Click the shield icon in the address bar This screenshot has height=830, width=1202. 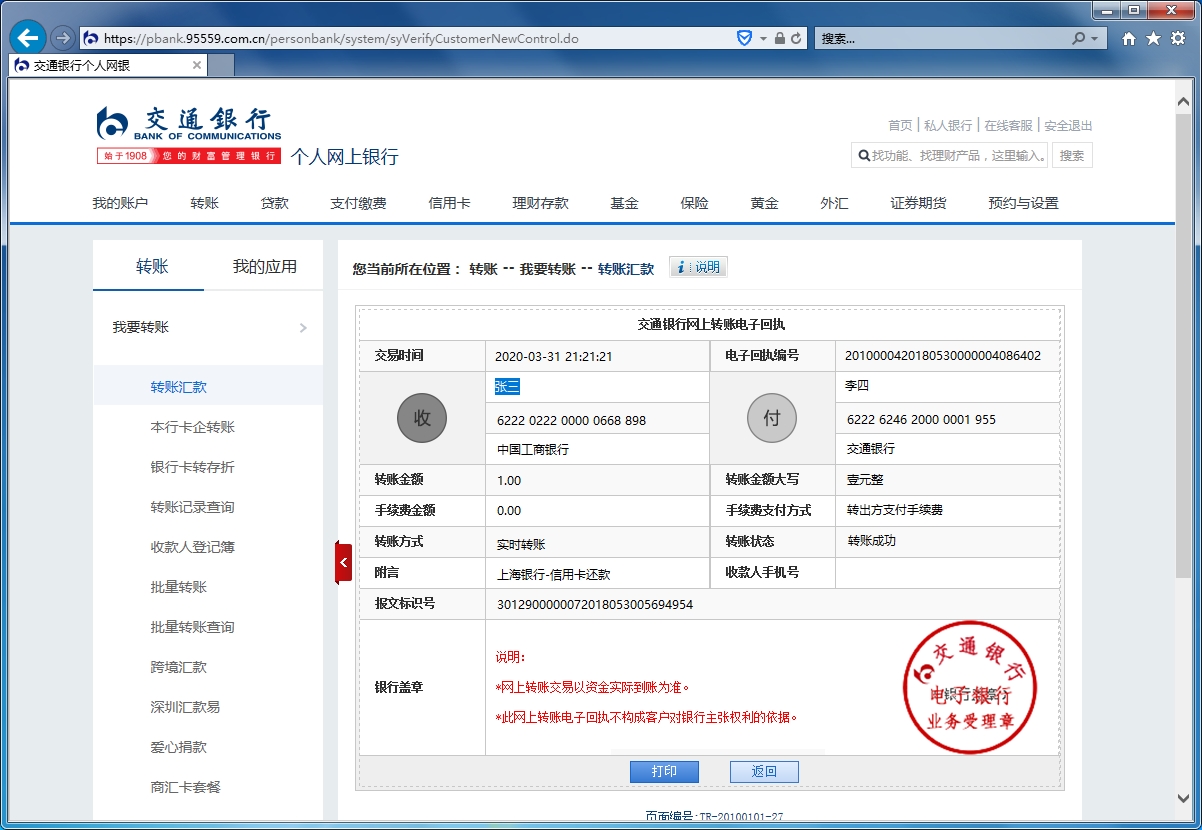(743, 37)
